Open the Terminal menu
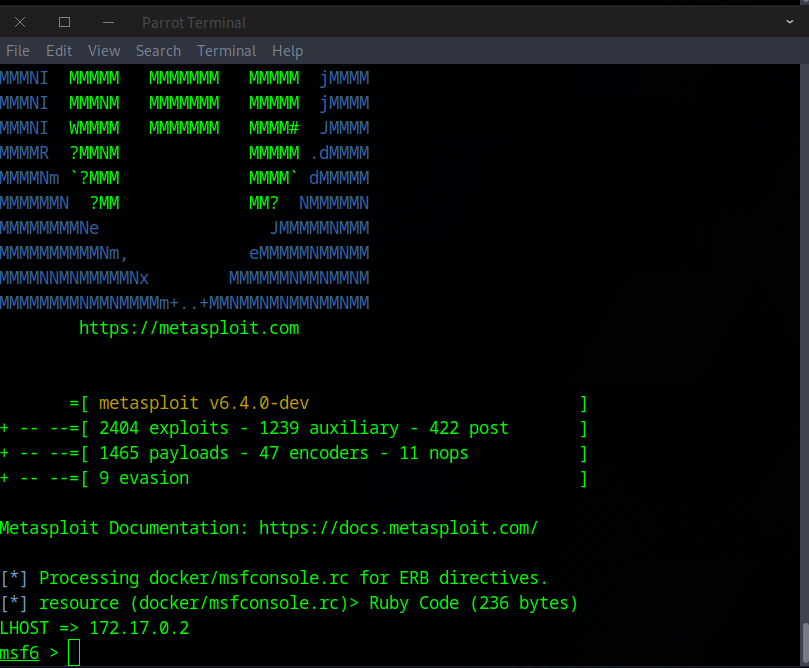The width and height of the screenshot is (809, 668). click(226, 51)
